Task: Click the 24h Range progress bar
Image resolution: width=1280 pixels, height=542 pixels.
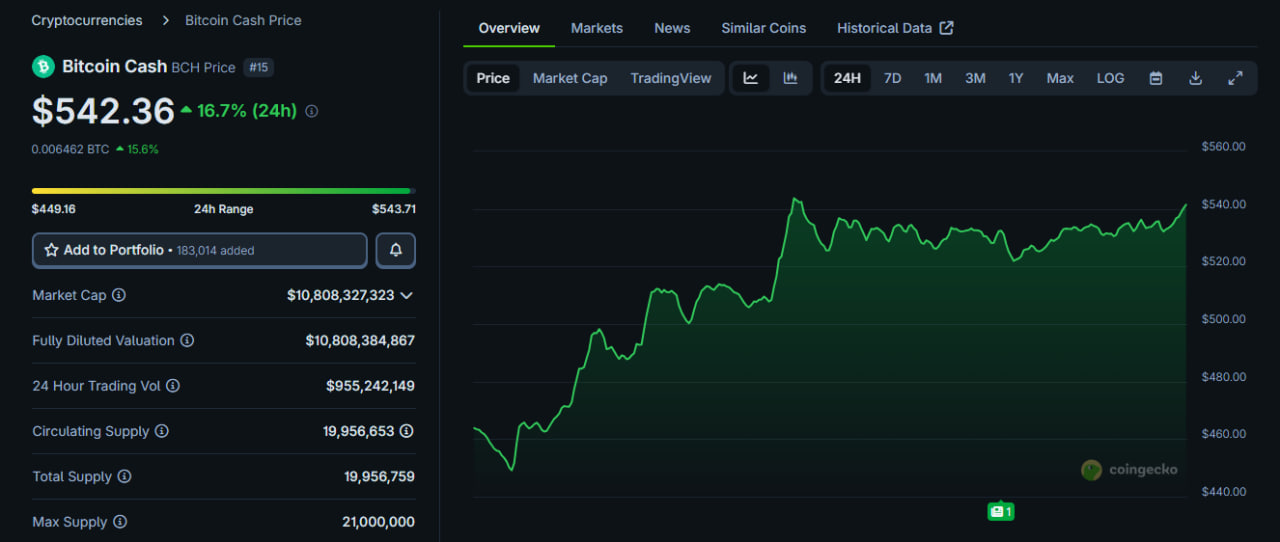Action: pos(222,190)
